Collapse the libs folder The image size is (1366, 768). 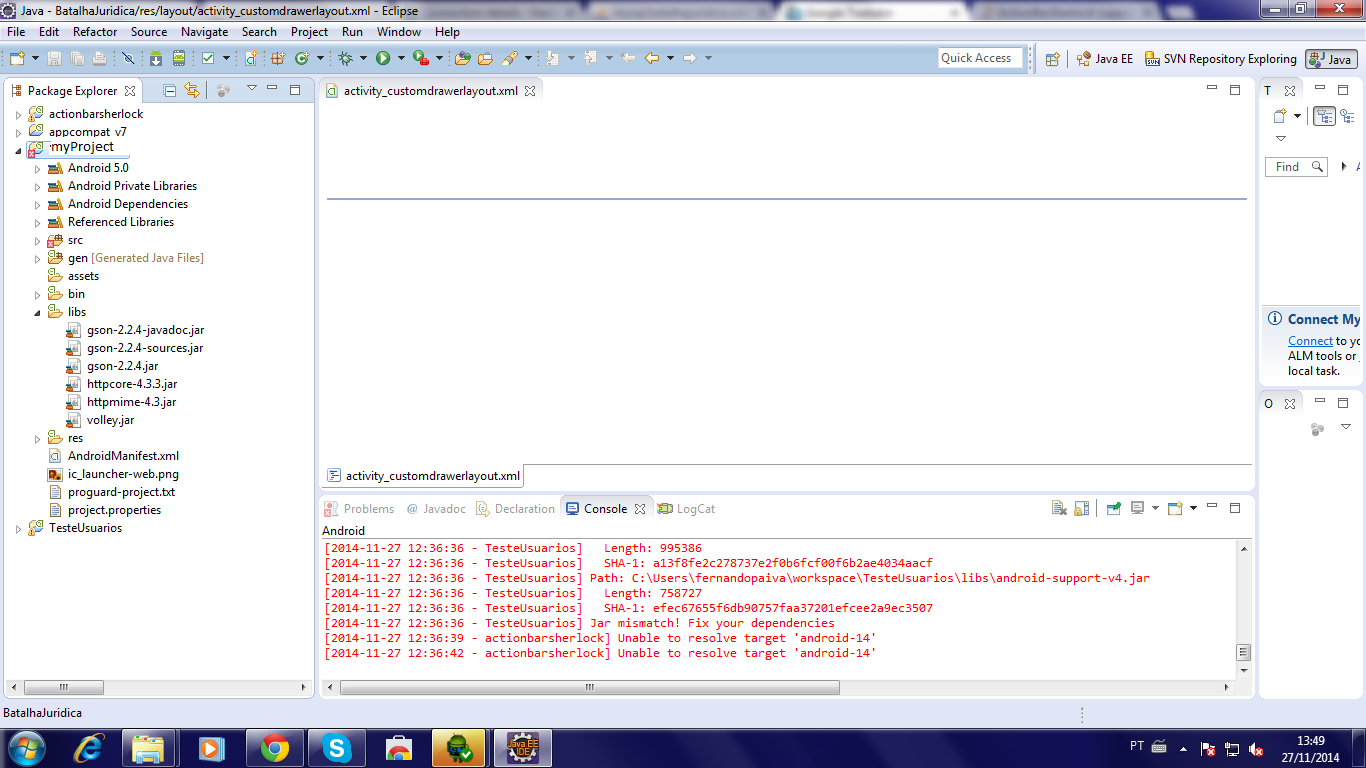click(x=37, y=312)
